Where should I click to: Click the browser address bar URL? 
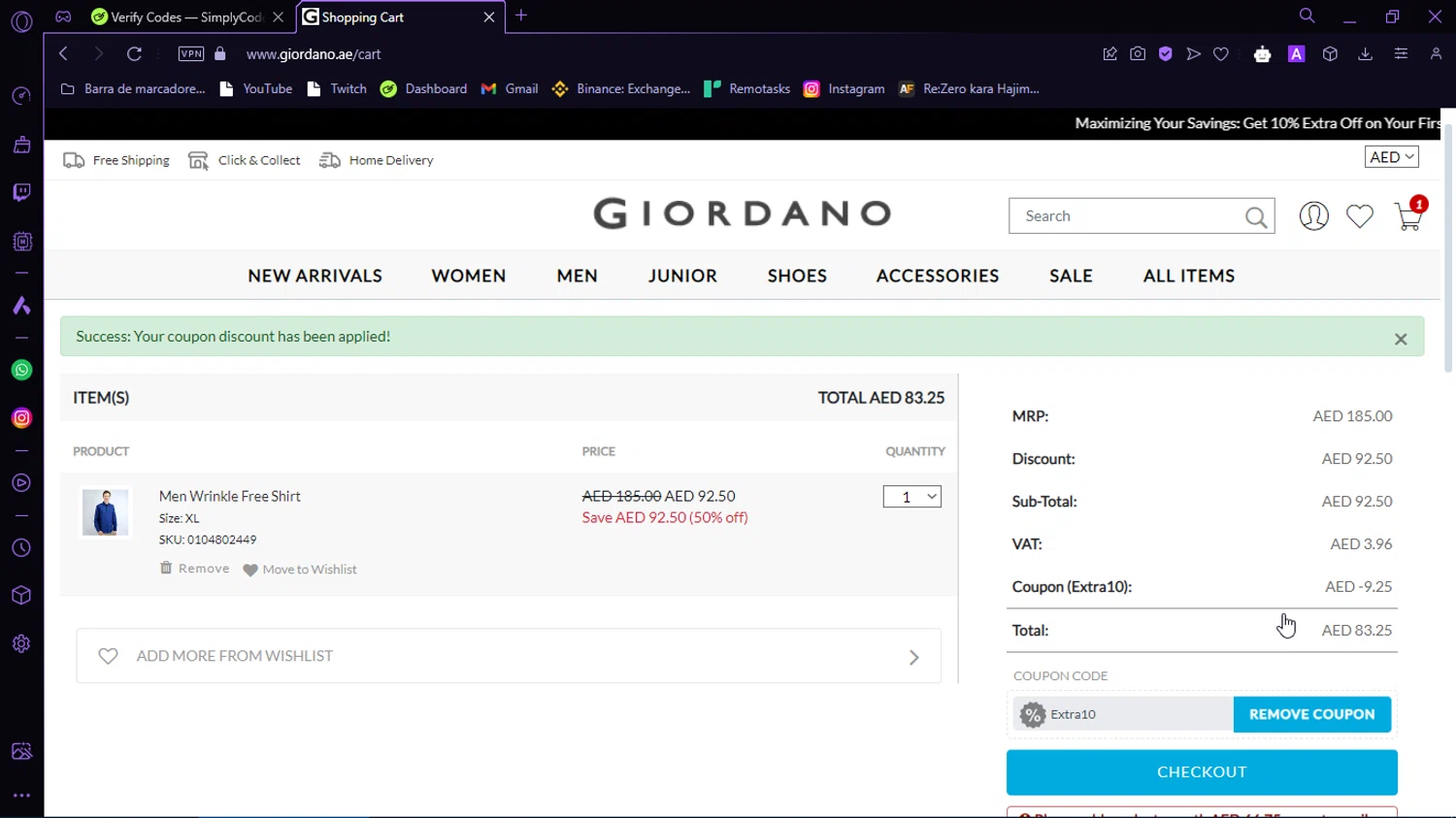(x=314, y=54)
